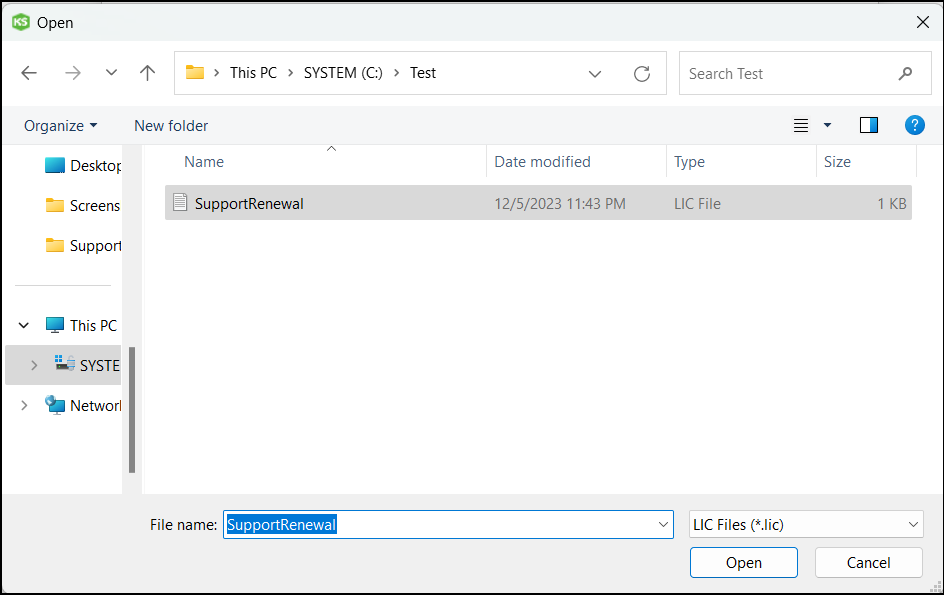The width and height of the screenshot is (944, 595).
Task: Click the Up one level arrow
Action: [x=148, y=73]
